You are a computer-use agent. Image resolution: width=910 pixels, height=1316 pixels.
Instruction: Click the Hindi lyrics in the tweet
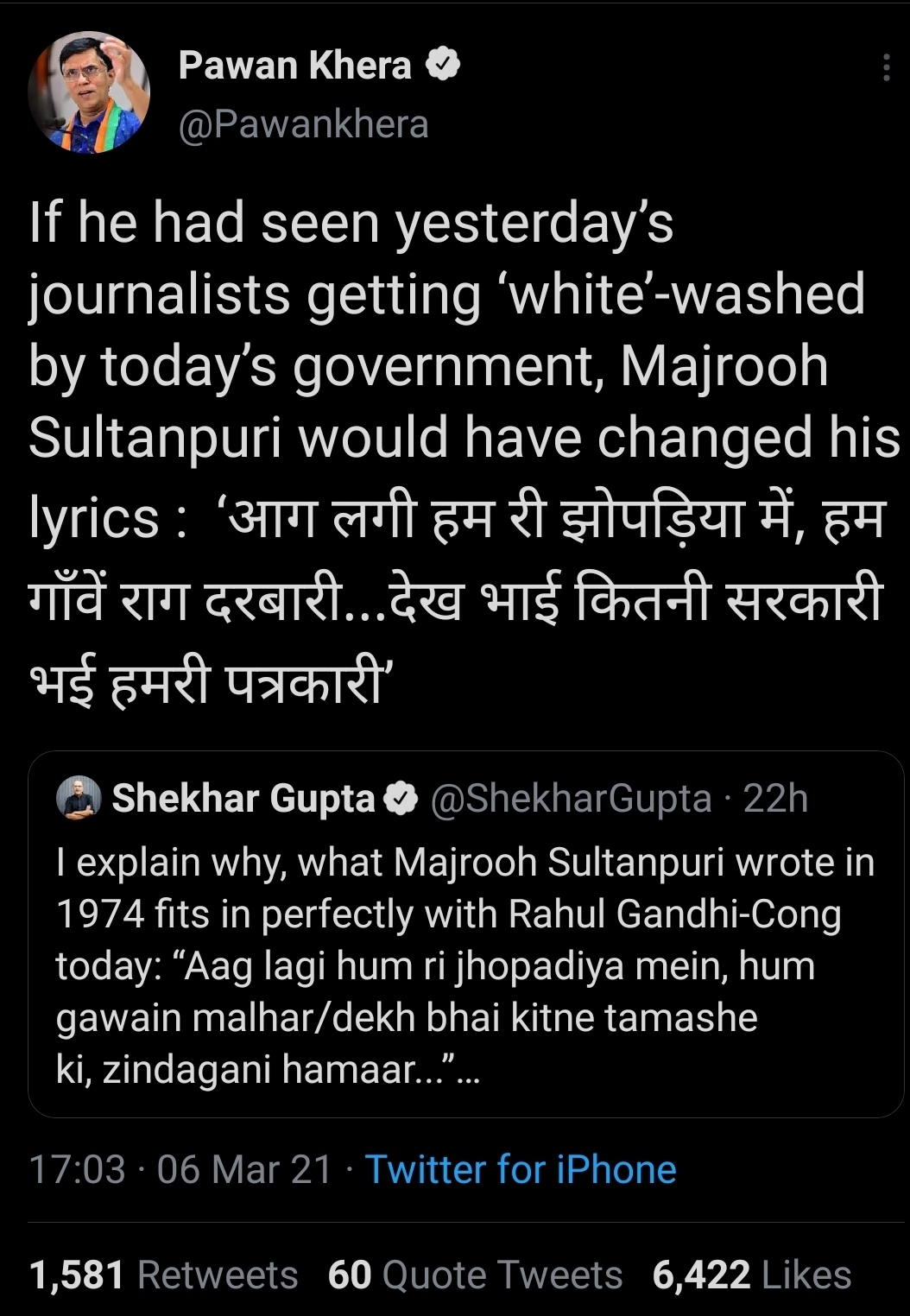click(458, 596)
